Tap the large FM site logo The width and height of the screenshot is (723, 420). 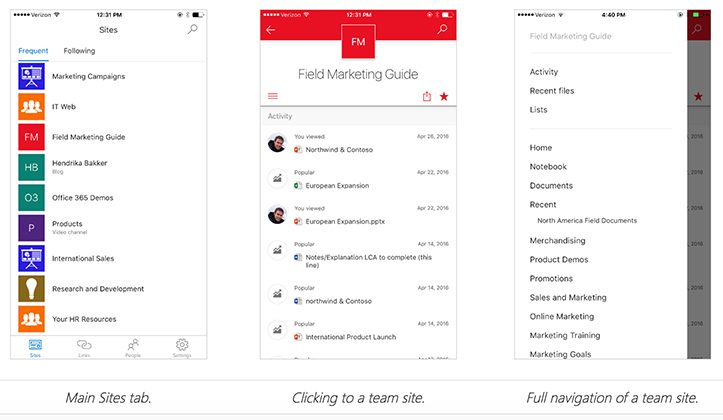coord(358,42)
